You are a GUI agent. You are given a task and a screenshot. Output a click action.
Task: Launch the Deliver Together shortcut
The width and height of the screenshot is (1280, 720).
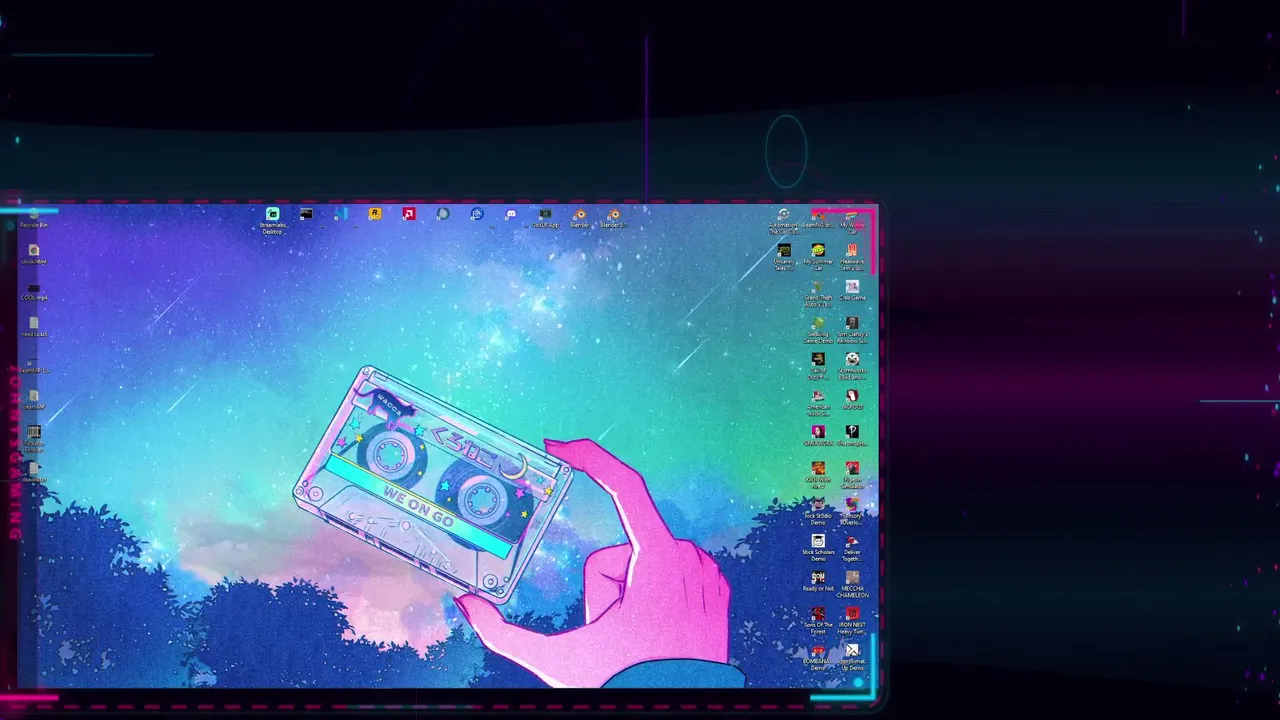(852, 548)
